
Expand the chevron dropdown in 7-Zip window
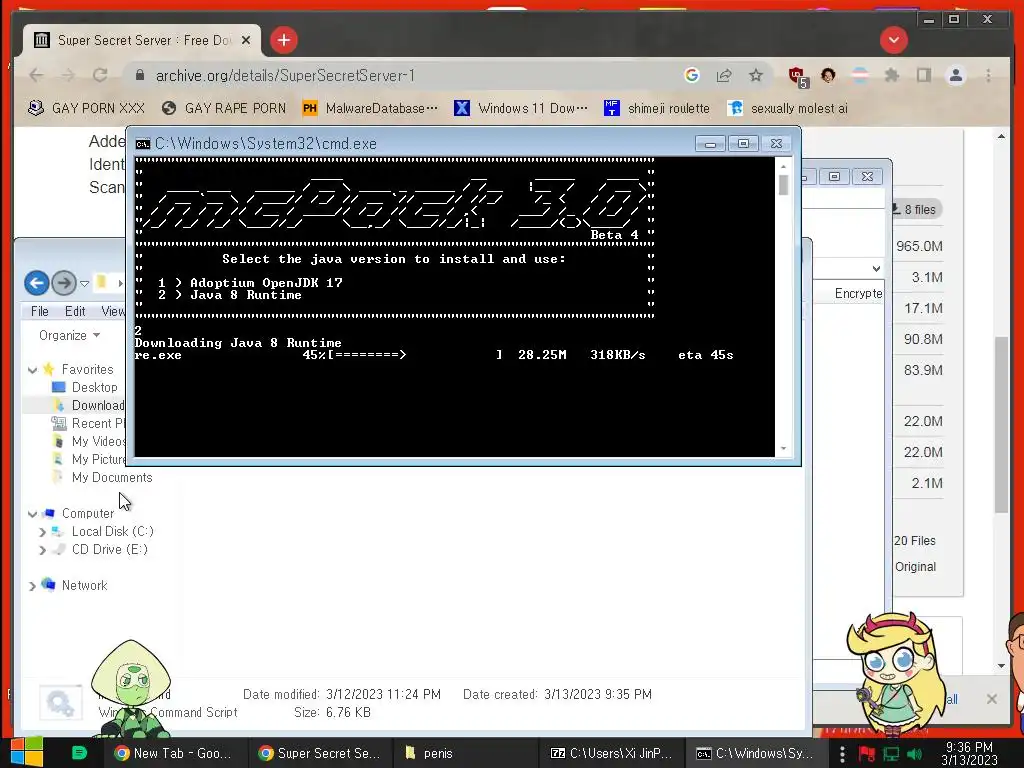click(x=876, y=268)
